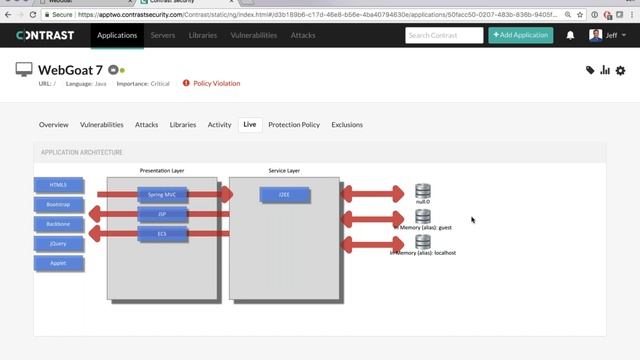Bookmark this page with the star
640x360 pixels.
click(580, 15)
